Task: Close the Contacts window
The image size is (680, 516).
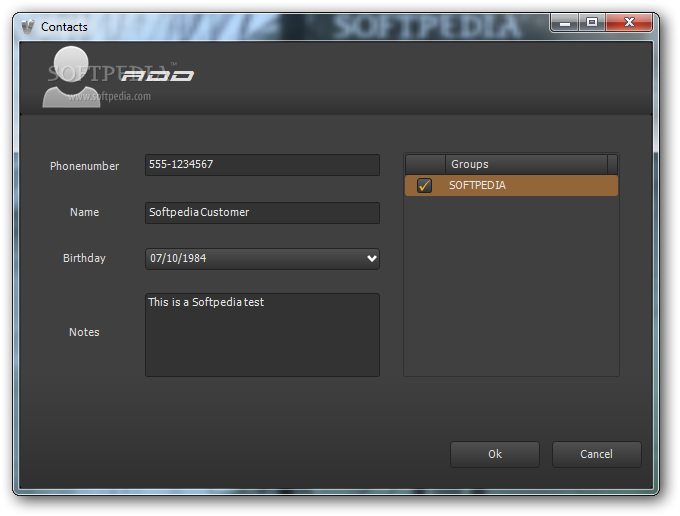Action: (629, 23)
